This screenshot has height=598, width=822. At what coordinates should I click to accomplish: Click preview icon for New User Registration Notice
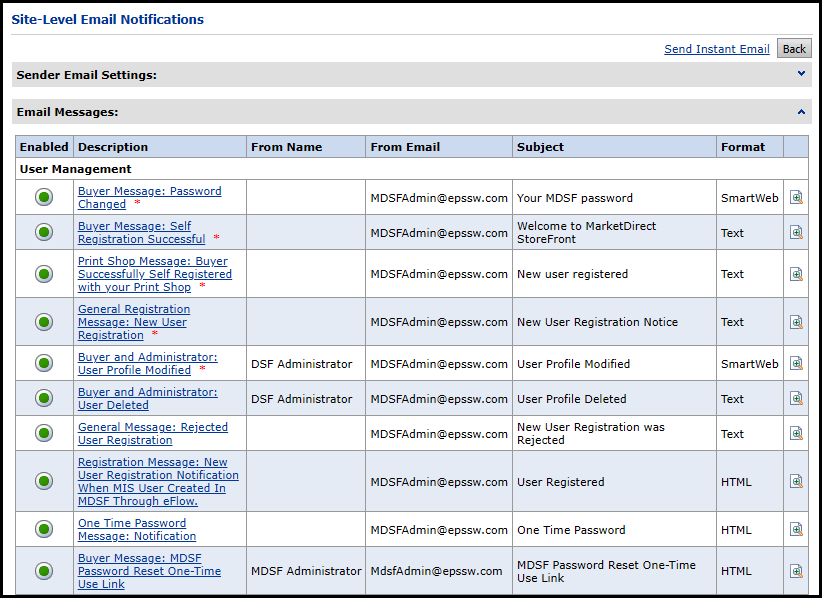[x=796, y=322]
